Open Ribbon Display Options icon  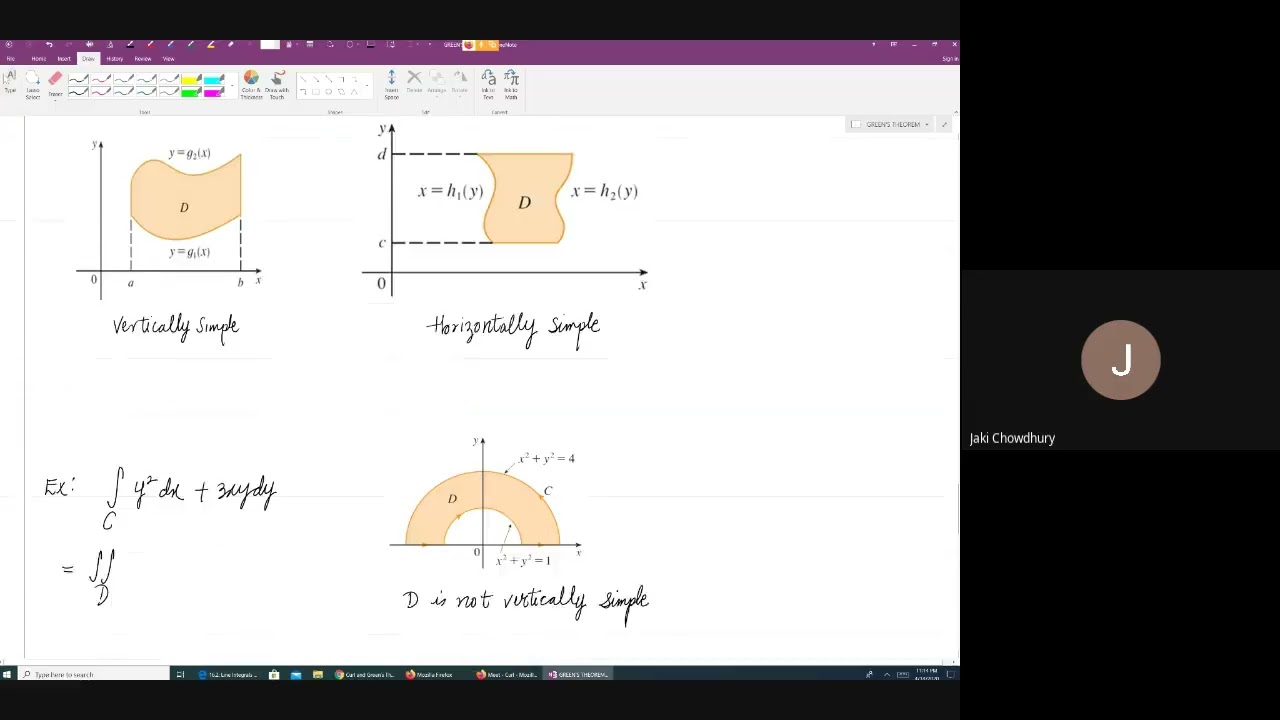pos(893,45)
